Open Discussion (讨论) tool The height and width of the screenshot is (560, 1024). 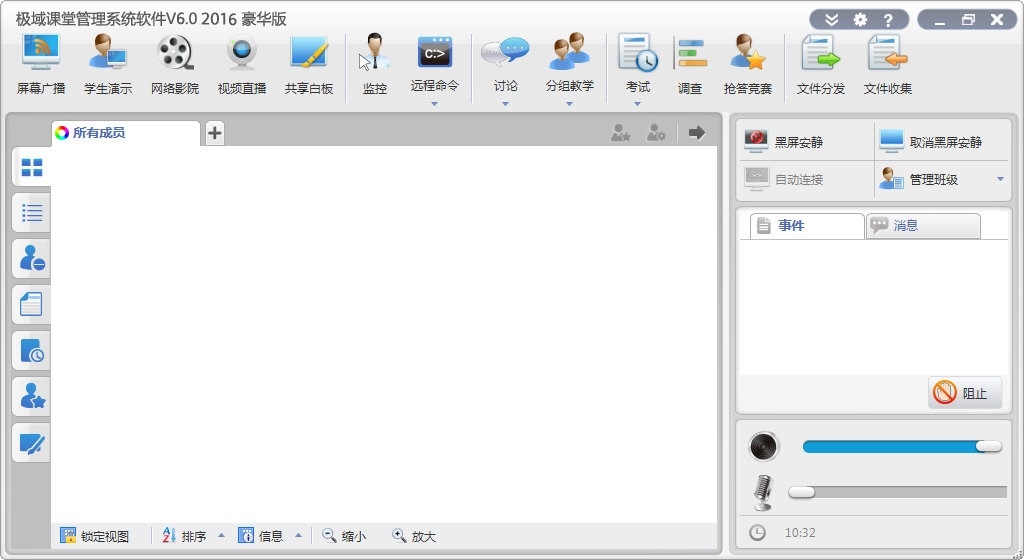coord(505,64)
